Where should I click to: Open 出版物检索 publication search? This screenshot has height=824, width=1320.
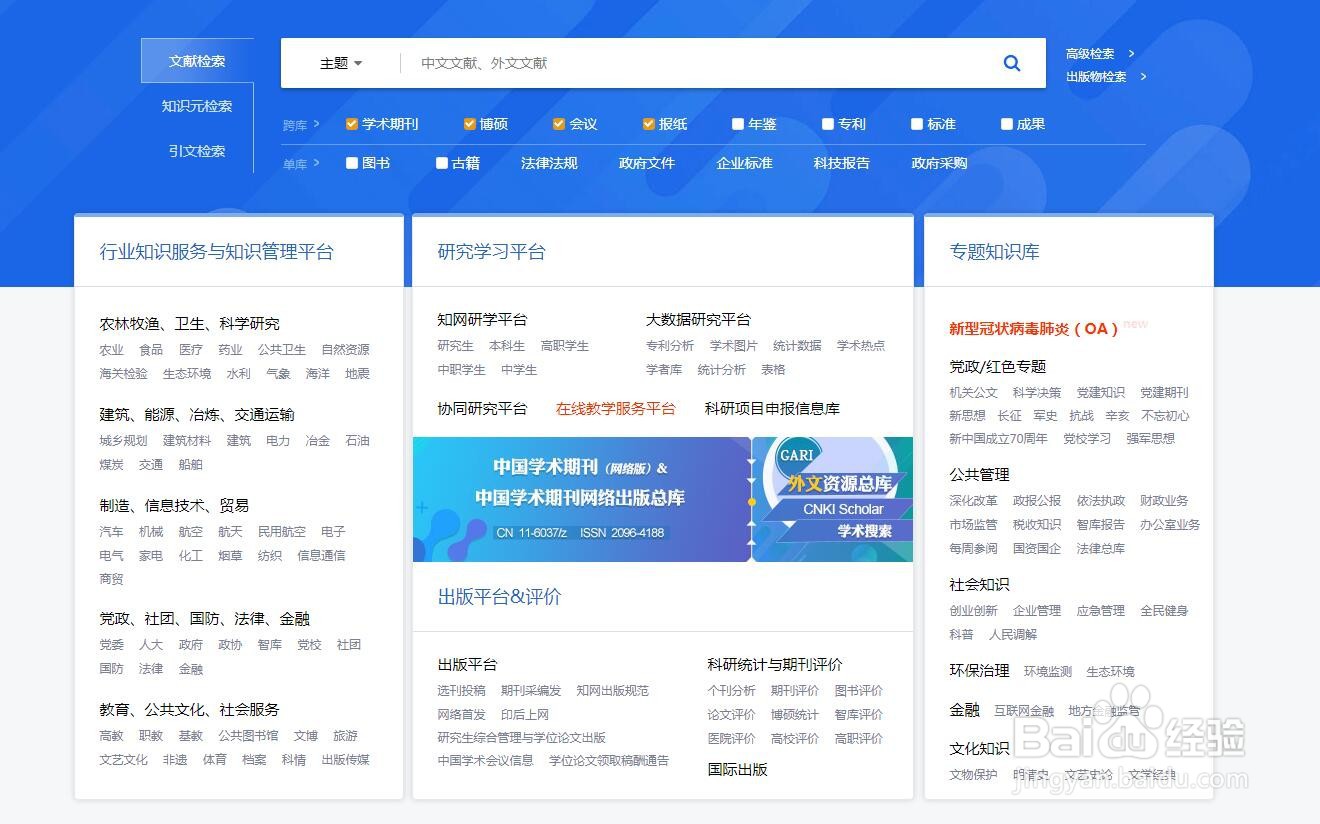(1097, 76)
